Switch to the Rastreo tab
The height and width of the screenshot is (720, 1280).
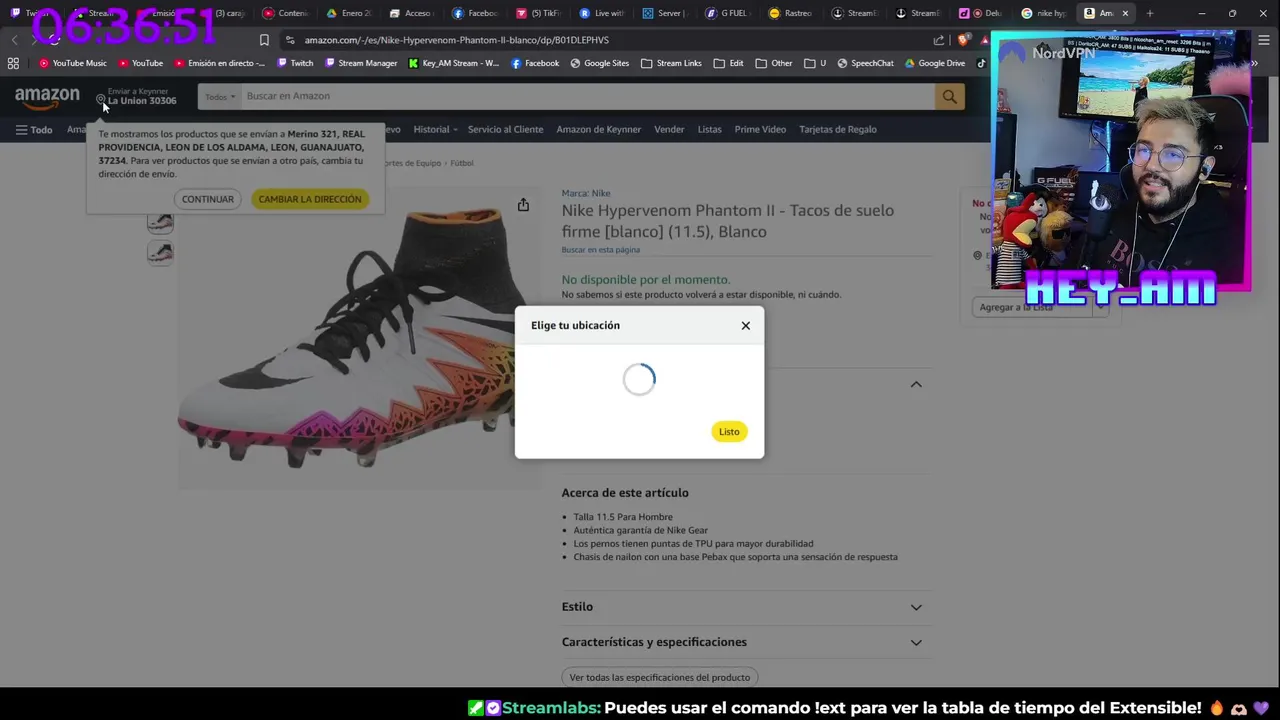click(790, 13)
